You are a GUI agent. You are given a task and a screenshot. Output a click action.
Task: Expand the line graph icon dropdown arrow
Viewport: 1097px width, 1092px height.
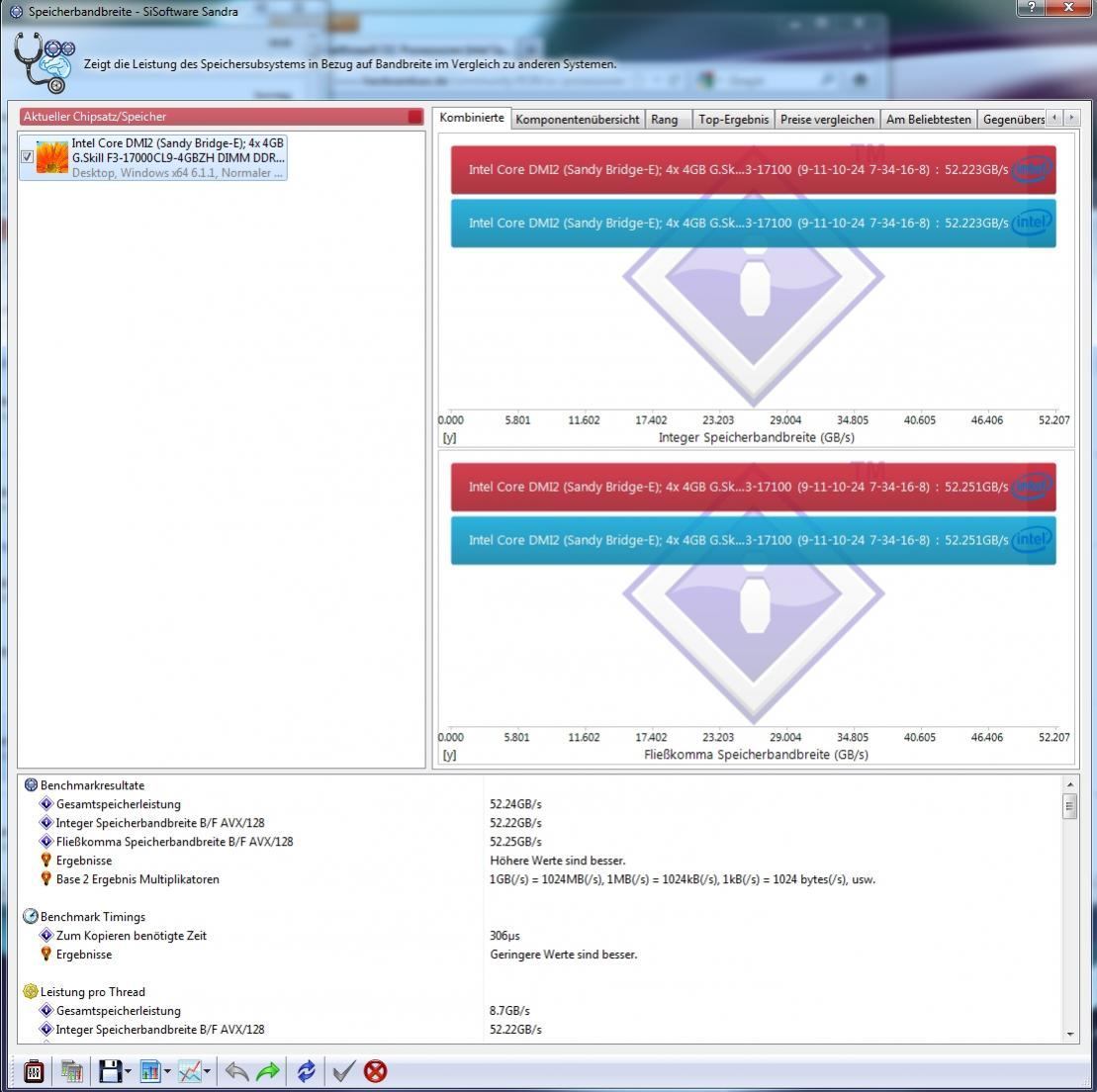coord(207,1071)
